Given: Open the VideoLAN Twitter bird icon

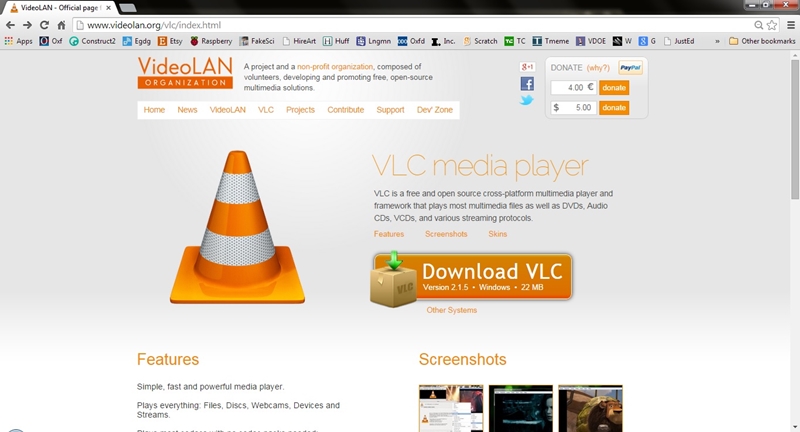Looking at the screenshot, I should tap(527, 100).
